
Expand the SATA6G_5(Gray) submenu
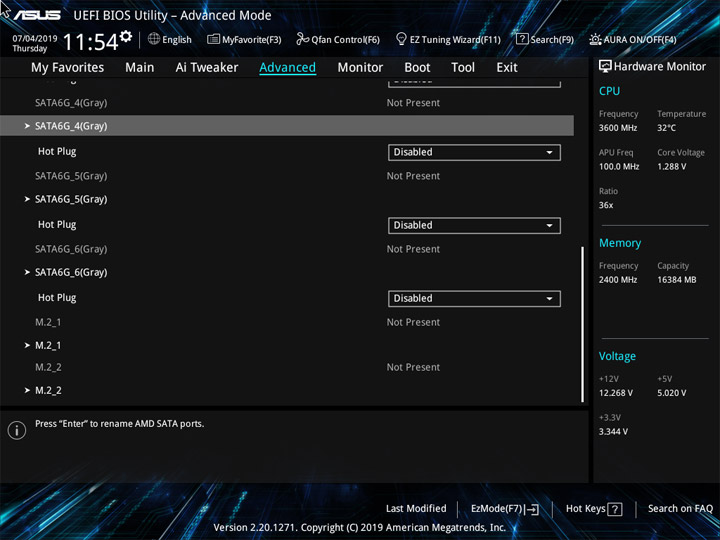pyautogui.click(x=71, y=199)
